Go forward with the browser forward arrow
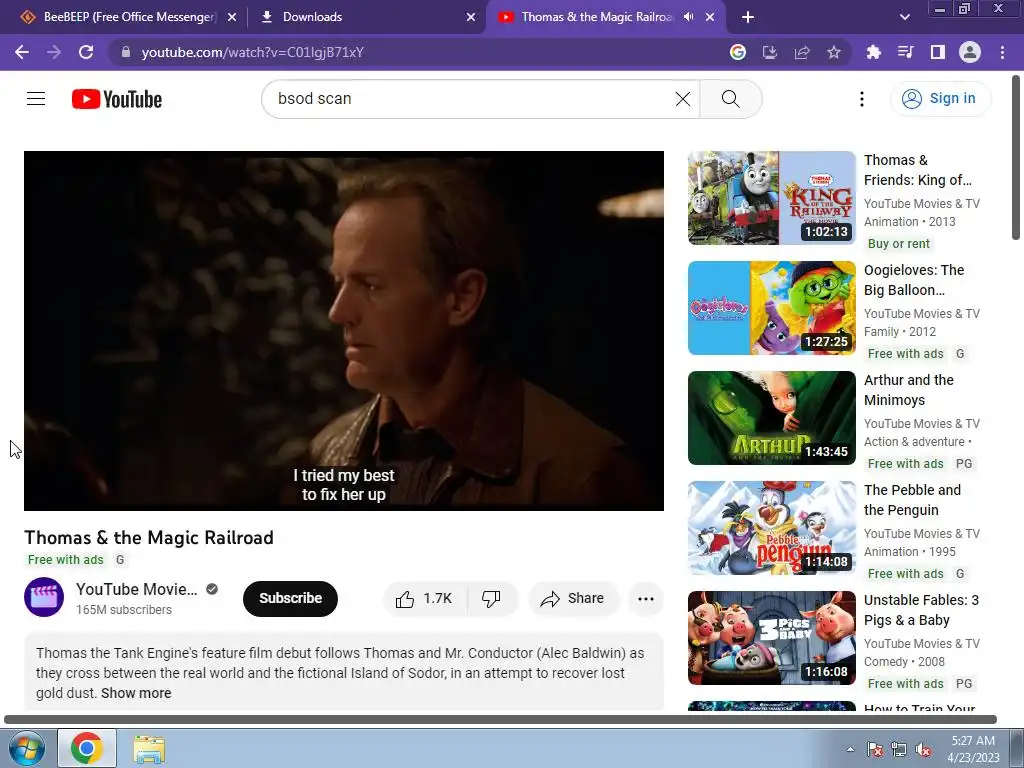Image resolution: width=1024 pixels, height=768 pixels. coord(54,52)
